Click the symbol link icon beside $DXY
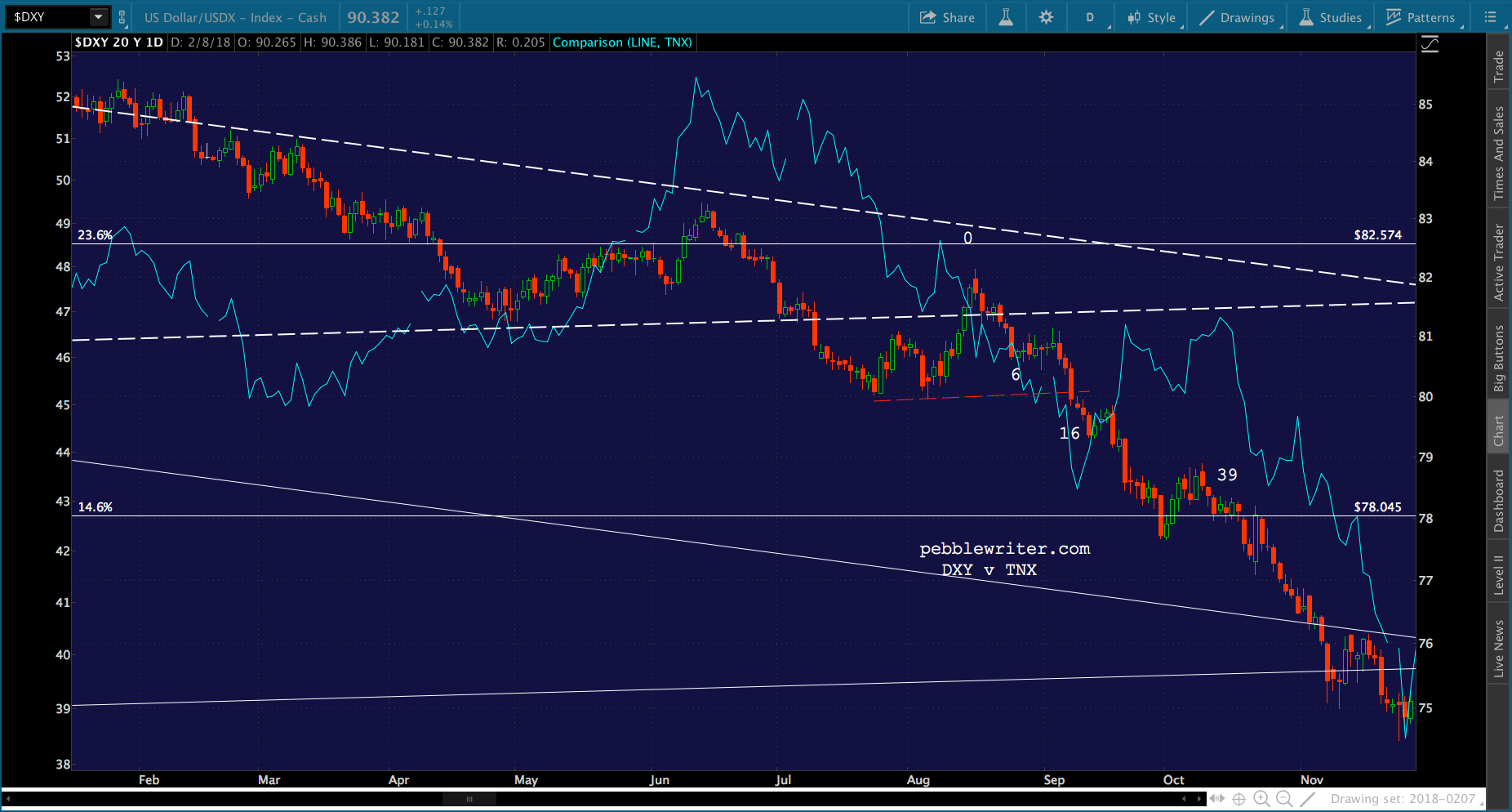Image resolution: width=1512 pixels, height=812 pixels. coord(122,17)
